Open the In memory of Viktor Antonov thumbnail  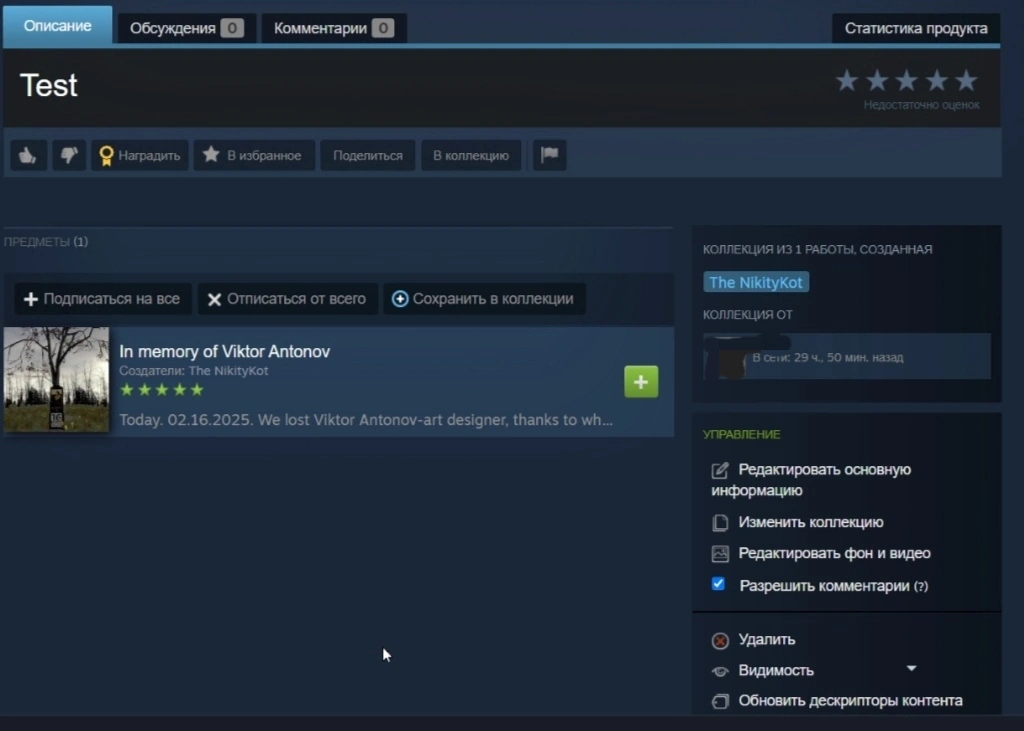click(x=56, y=380)
